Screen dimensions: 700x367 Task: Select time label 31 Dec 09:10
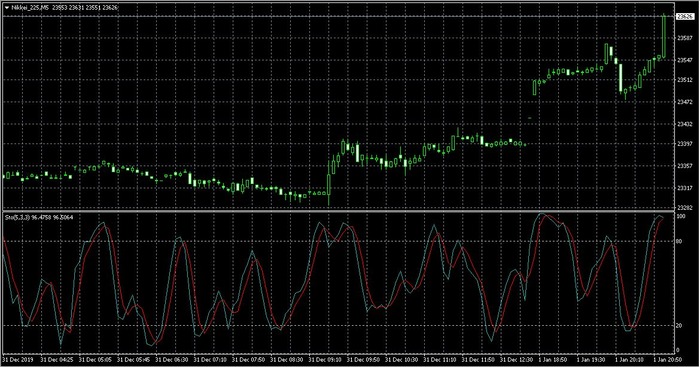pos(325,359)
